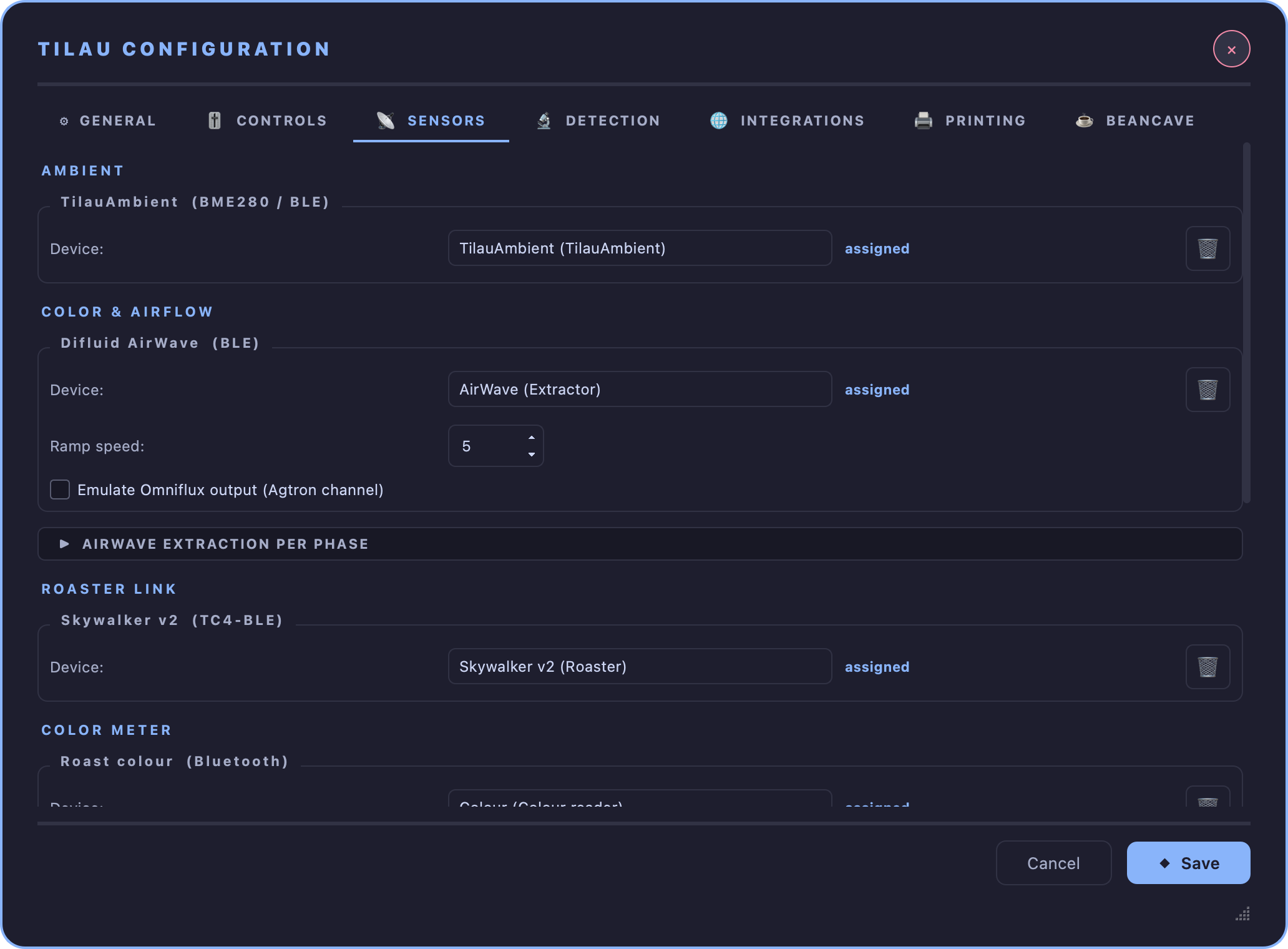Trash the Skywalker v2 Roaster device

pyautogui.click(x=1207, y=667)
